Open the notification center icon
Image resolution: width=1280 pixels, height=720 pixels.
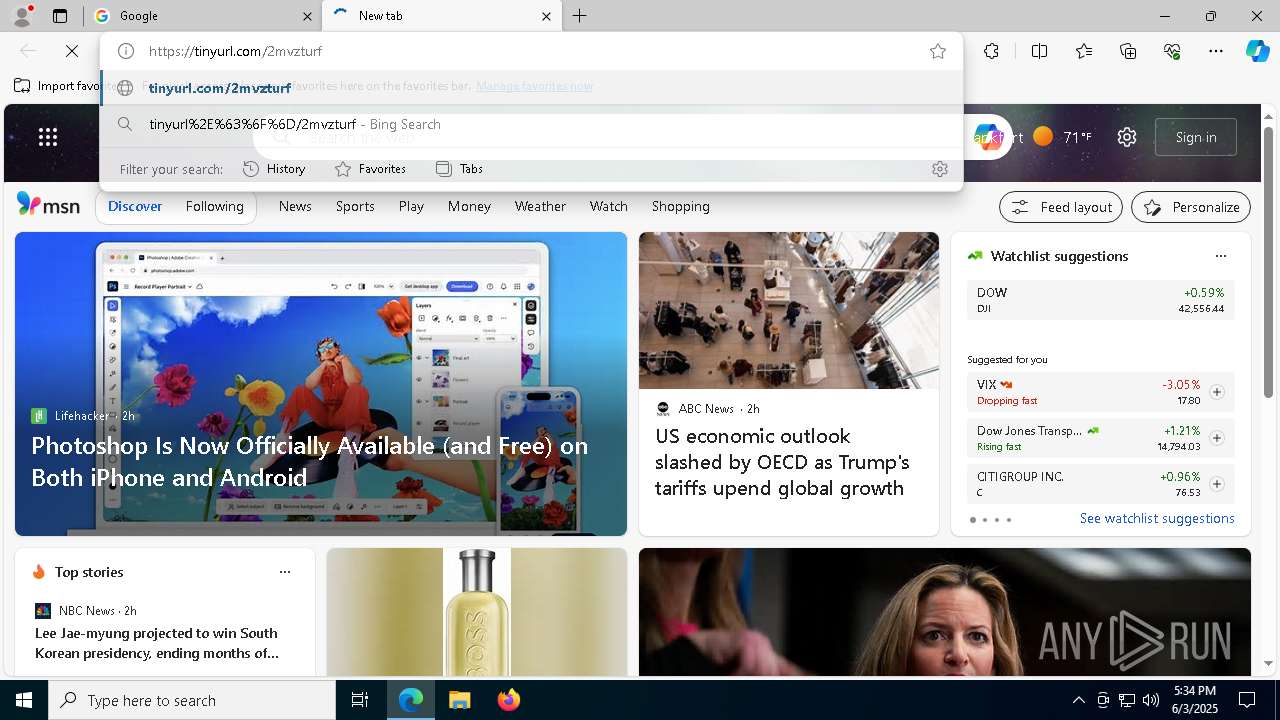pyautogui.click(x=1247, y=700)
